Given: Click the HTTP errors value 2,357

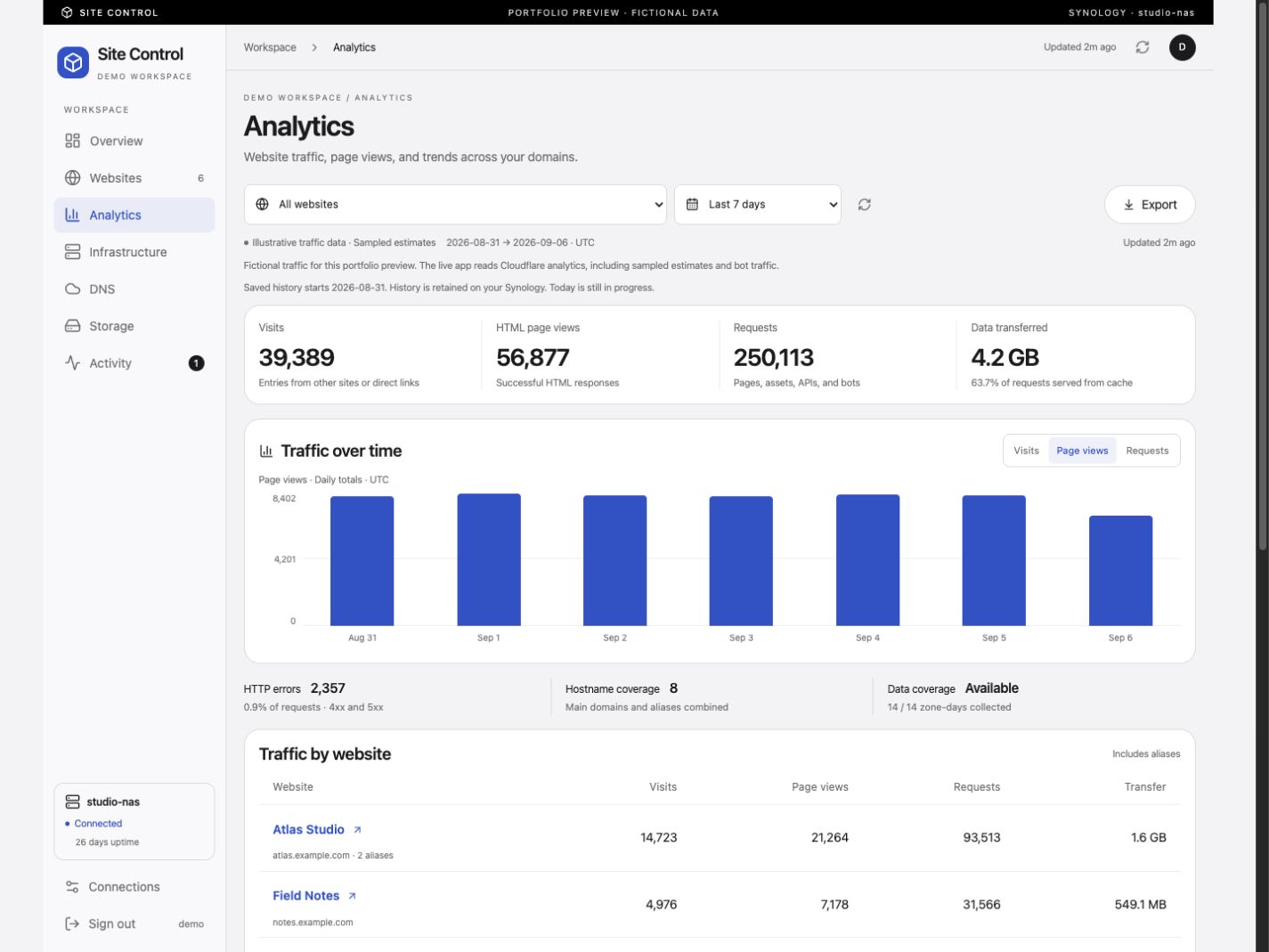Looking at the screenshot, I should pos(328,688).
